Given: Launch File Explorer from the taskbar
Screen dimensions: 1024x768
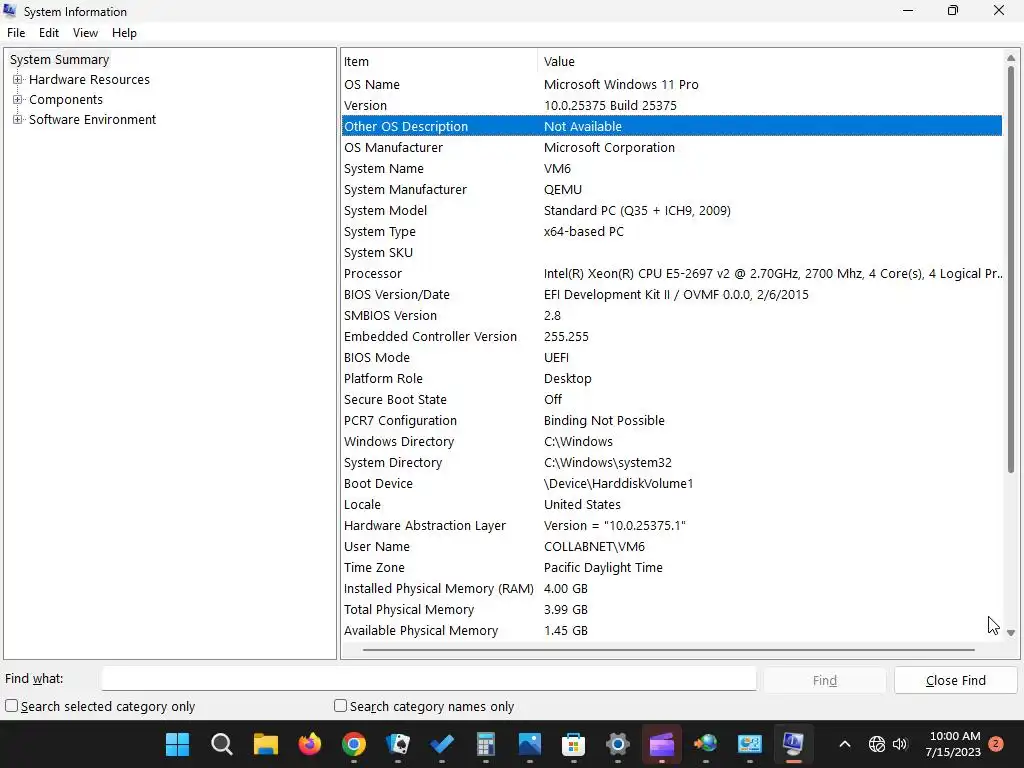Looking at the screenshot, I should [266, 744].
